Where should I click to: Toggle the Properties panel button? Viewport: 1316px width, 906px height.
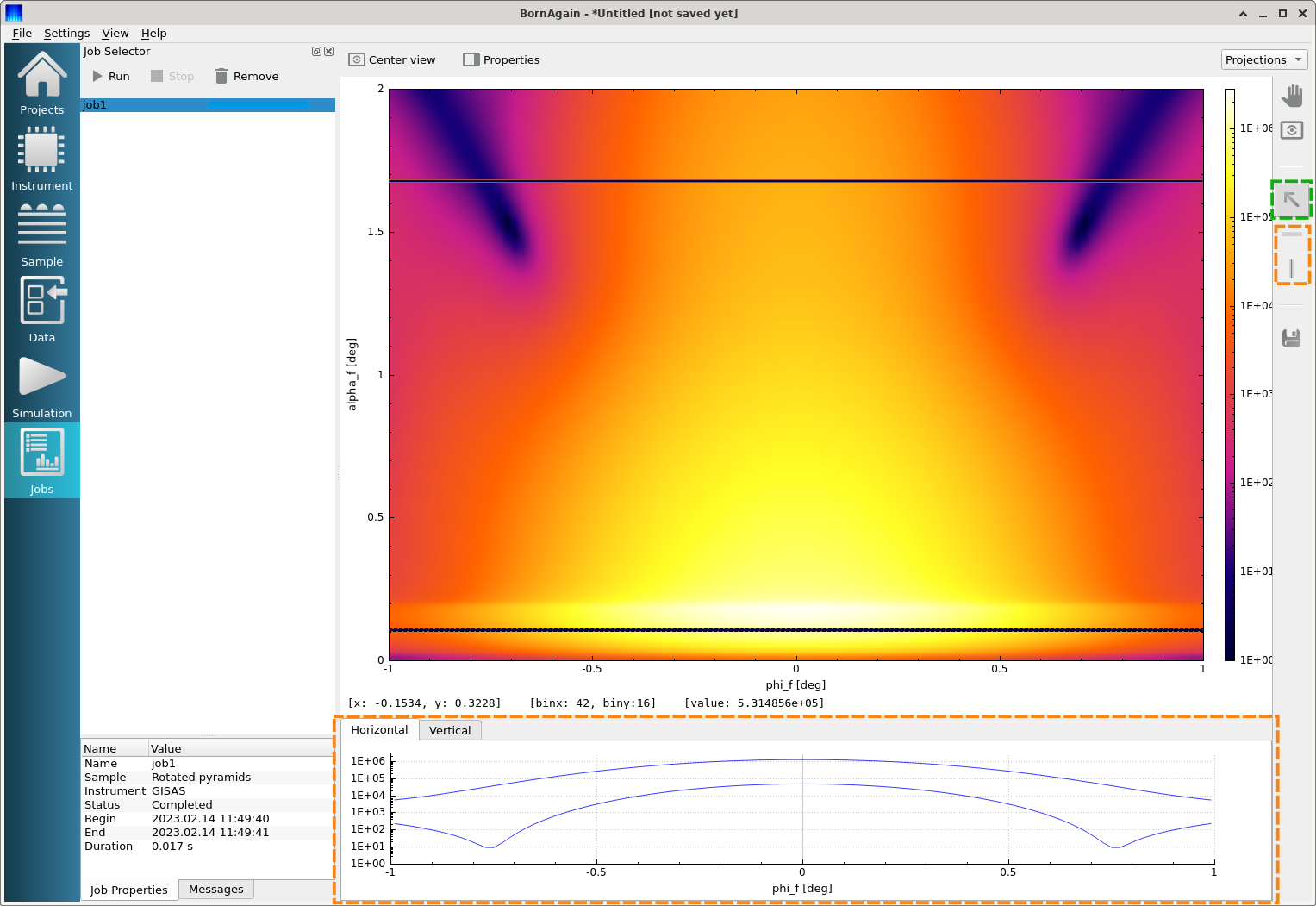(502, 59)
